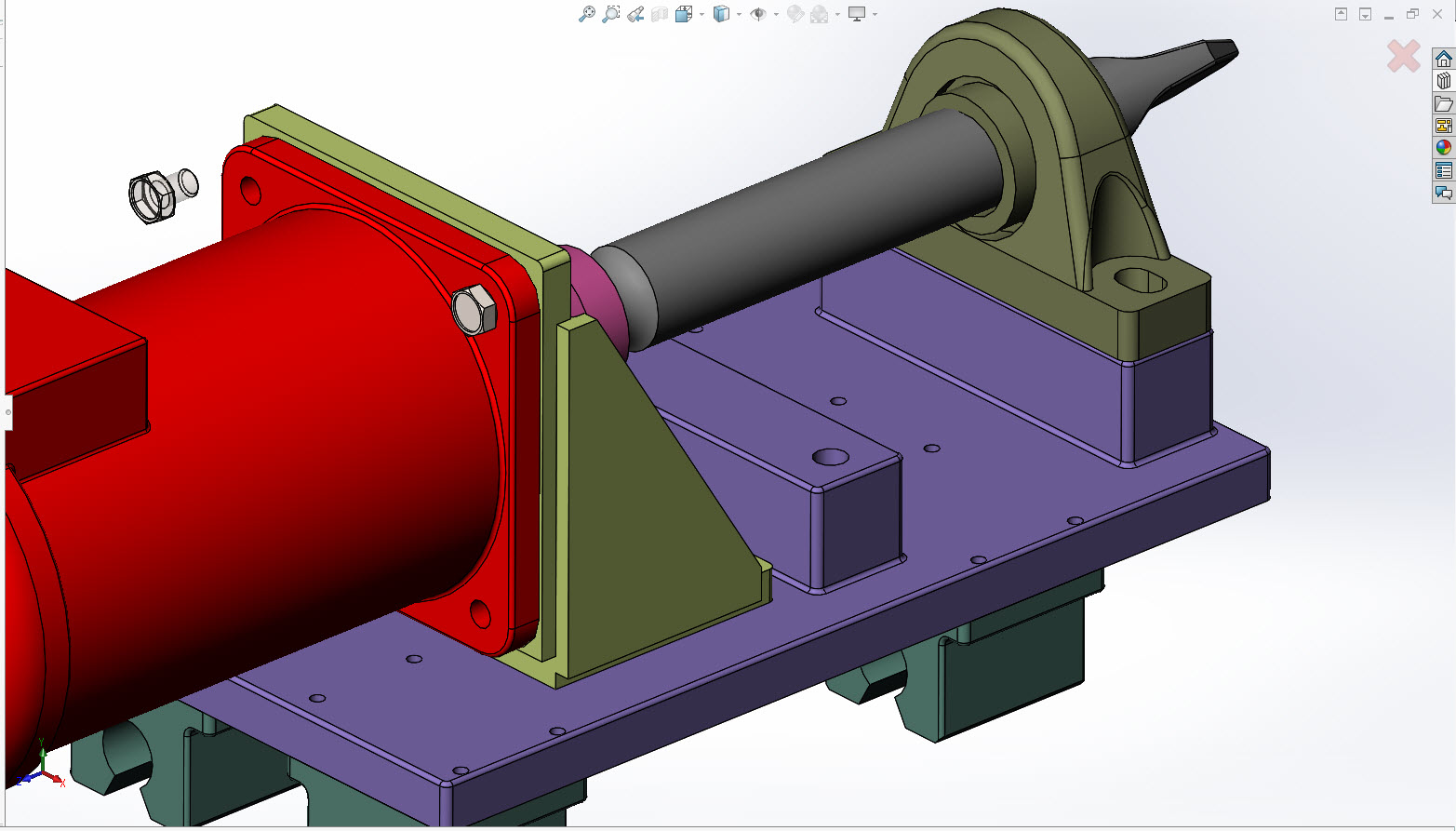Open the Design Library tab
This screenshot has width=1456, height=831.
click(1444, 81)
